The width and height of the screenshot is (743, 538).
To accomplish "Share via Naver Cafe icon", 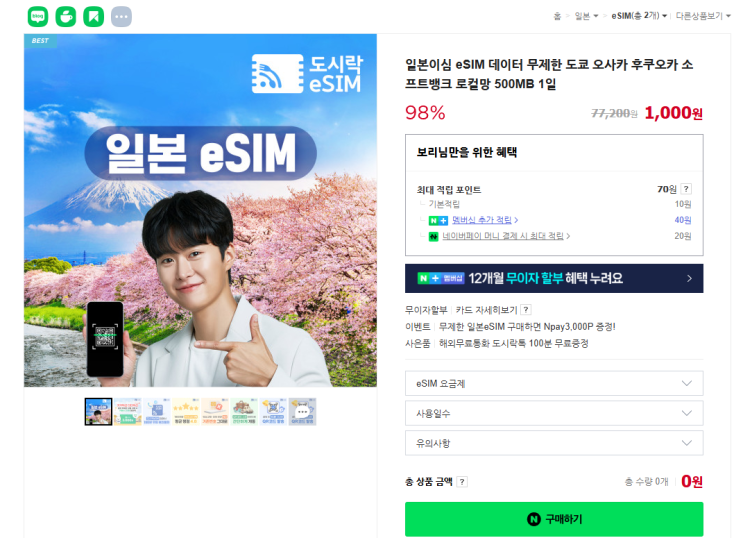I will (x=66, y=17).
